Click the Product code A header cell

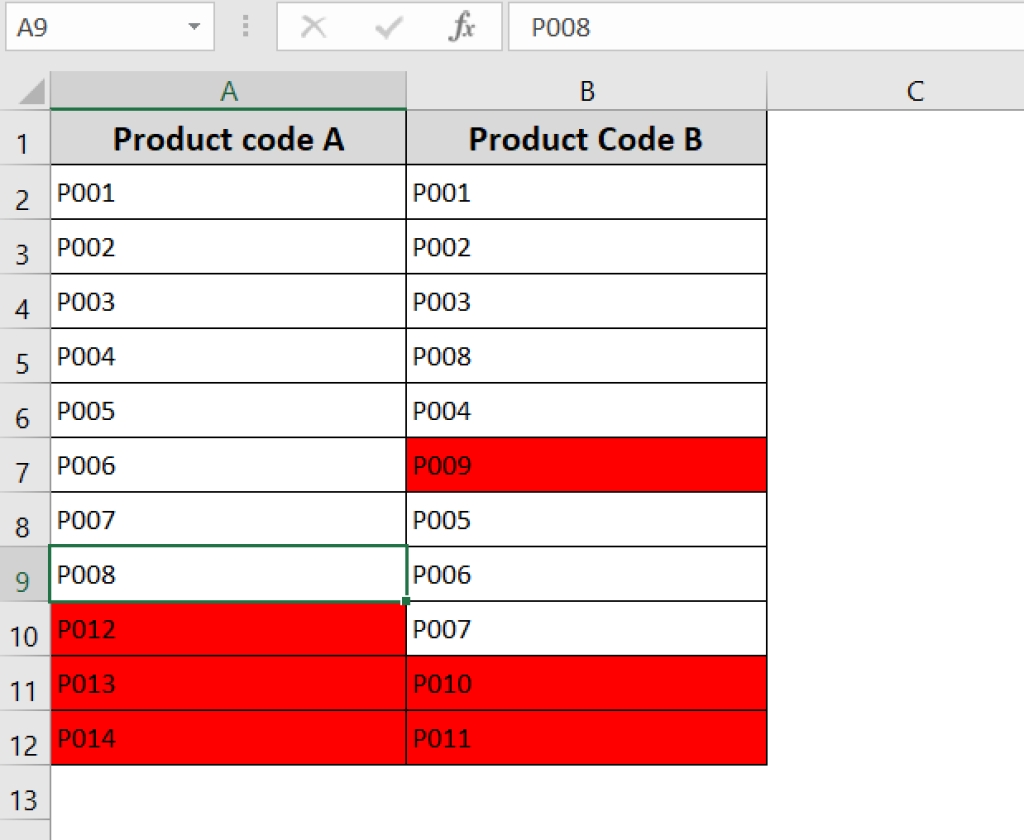tap(228, 139)
